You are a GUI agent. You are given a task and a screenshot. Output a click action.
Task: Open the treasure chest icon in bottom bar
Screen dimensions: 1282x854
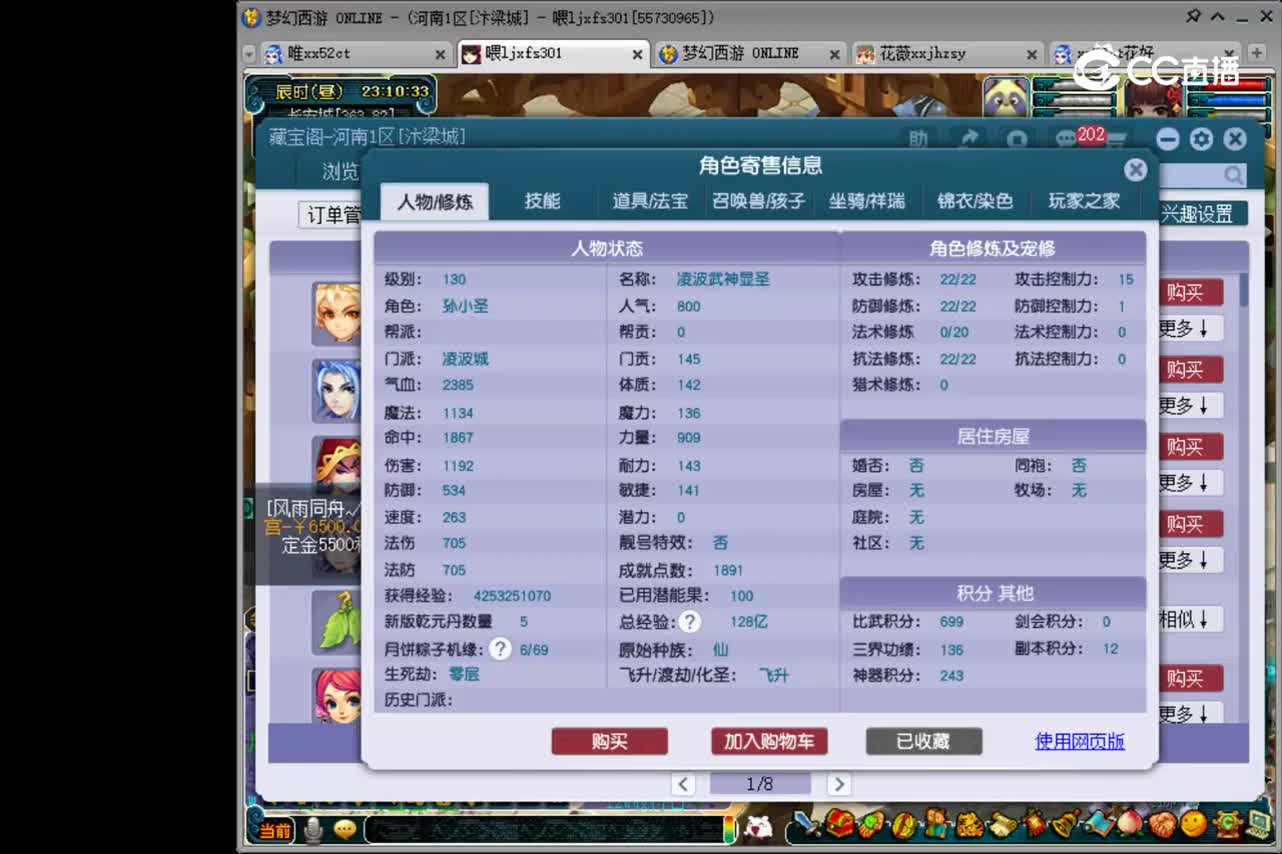pyautogui.click(x=839, y=824)
